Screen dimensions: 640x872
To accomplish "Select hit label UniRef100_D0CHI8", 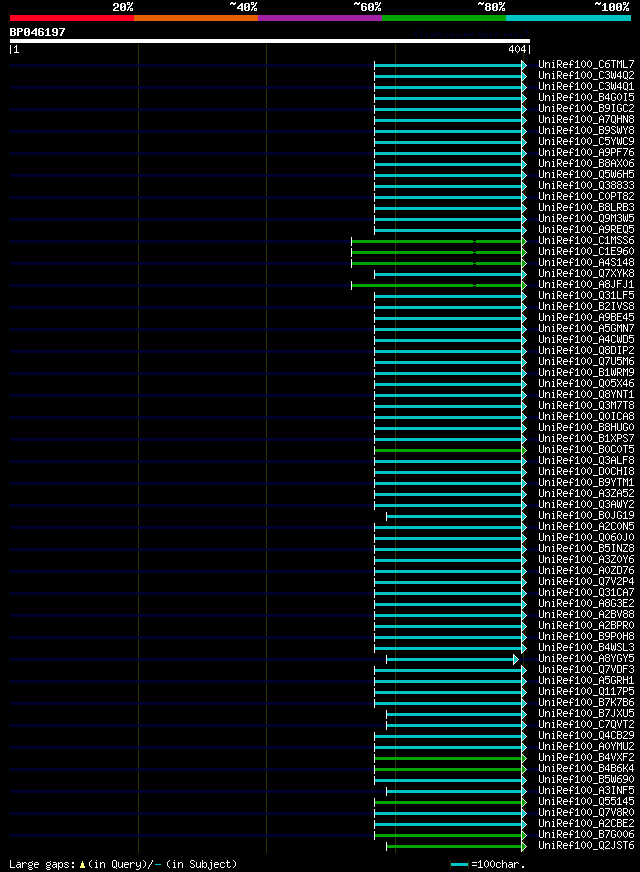I will click(x=586, y=472).
